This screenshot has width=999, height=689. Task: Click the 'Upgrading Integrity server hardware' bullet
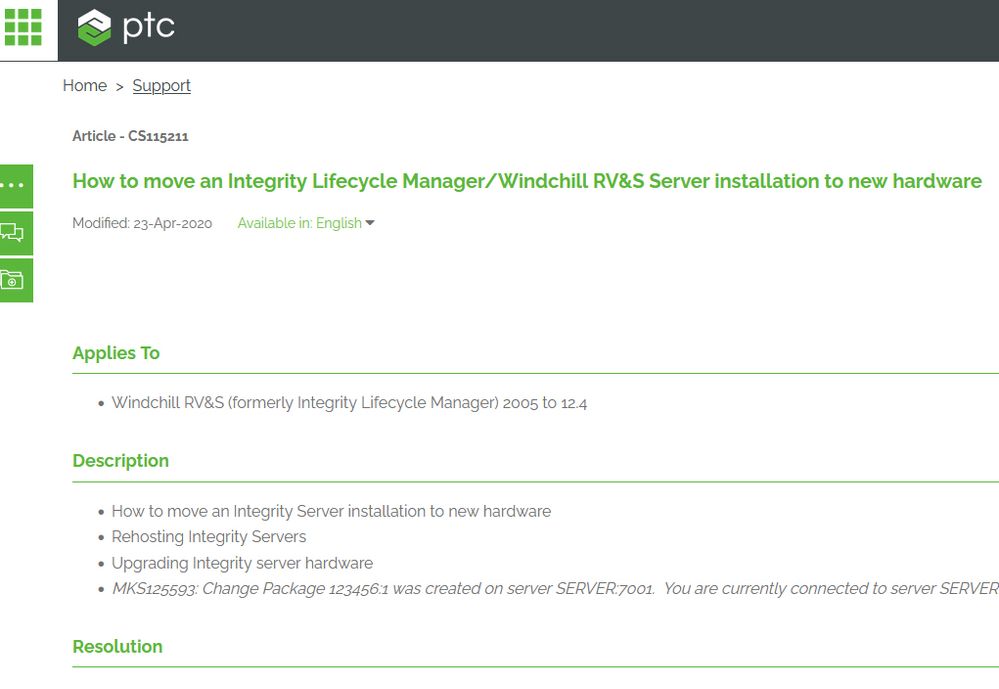tap(242, 563)
